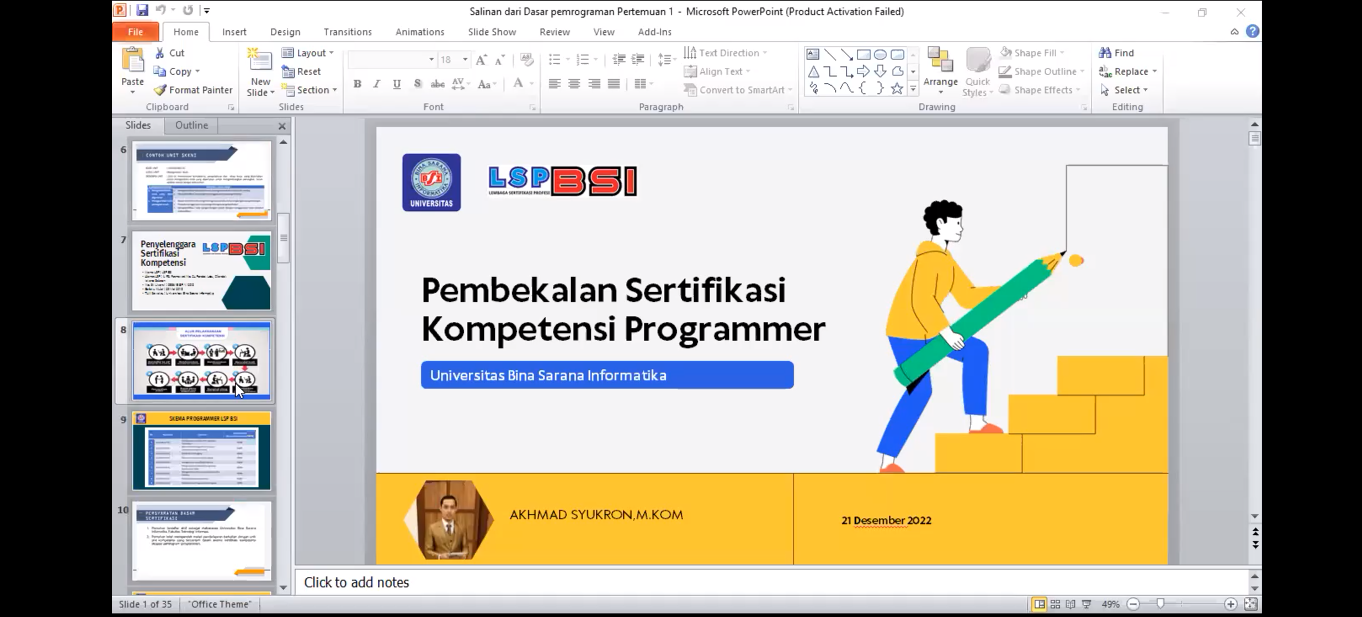Toggle Align Text Left
Viewport: 1362px width, 617px height.
[554, 84]
